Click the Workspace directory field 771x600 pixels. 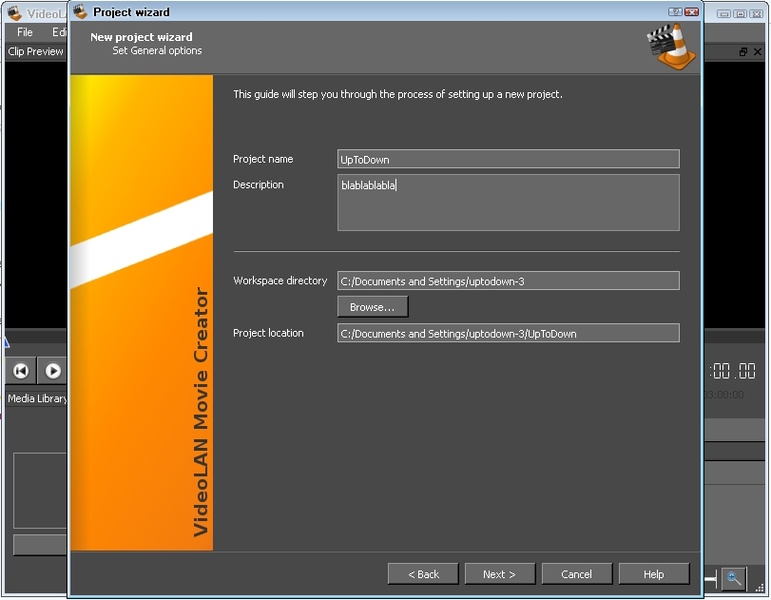[x=508, y=281]
